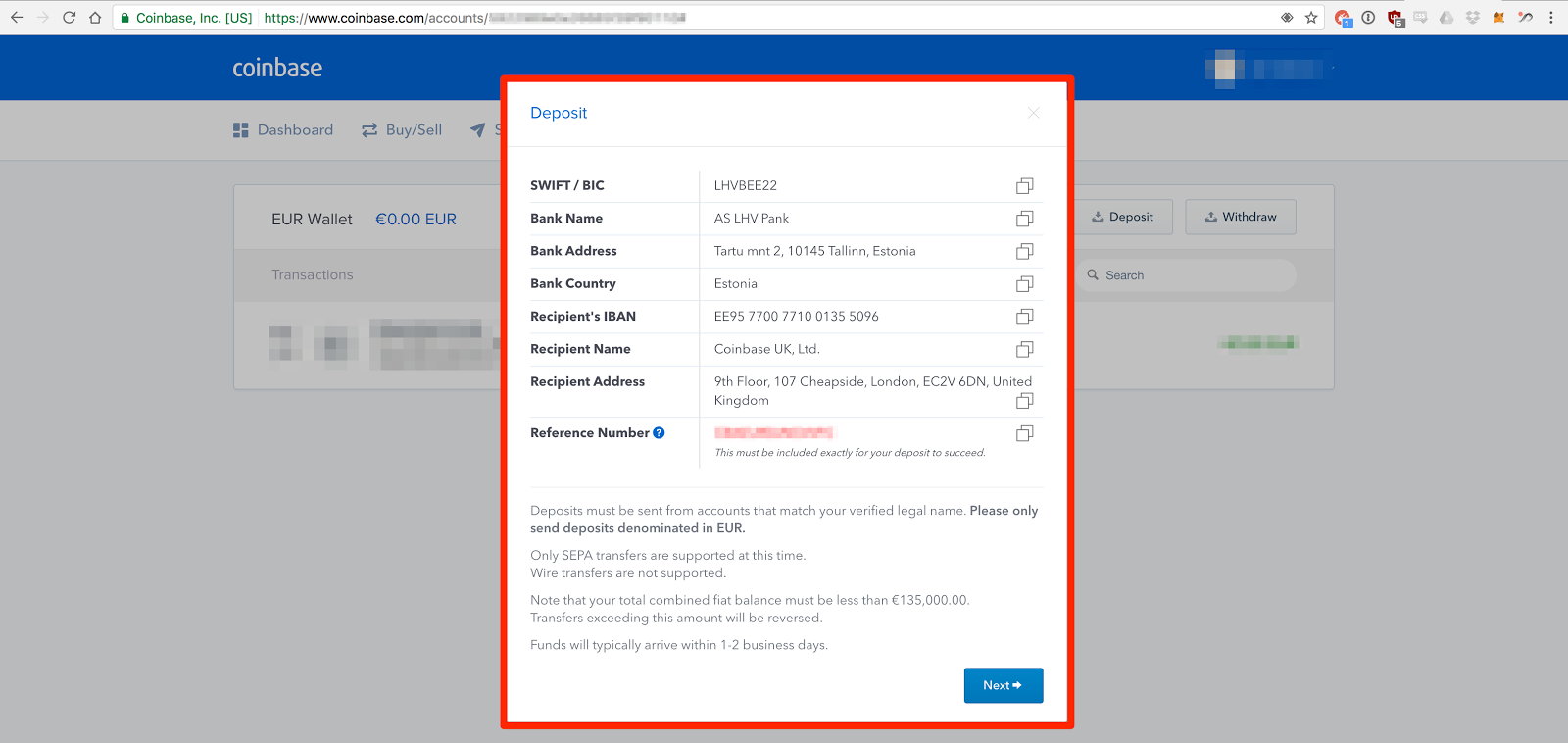Image resolution: width=1568 pixels, height=743 pixels.
Task: Copy the Bank Name value
Action: coord(1024,219)
